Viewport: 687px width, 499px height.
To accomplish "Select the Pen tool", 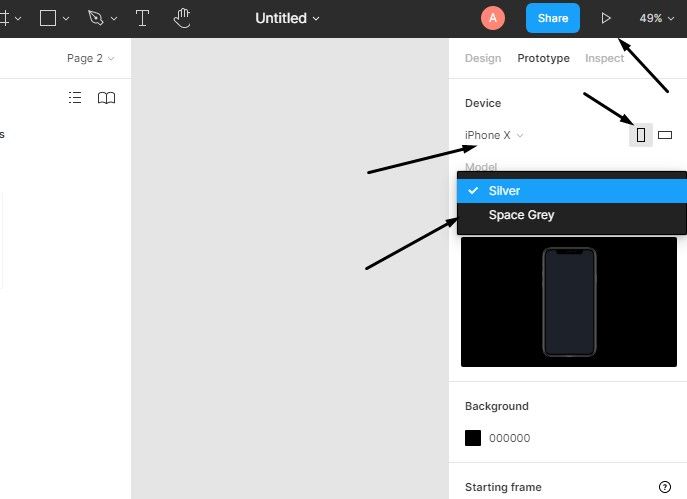I will coord(96,18).
